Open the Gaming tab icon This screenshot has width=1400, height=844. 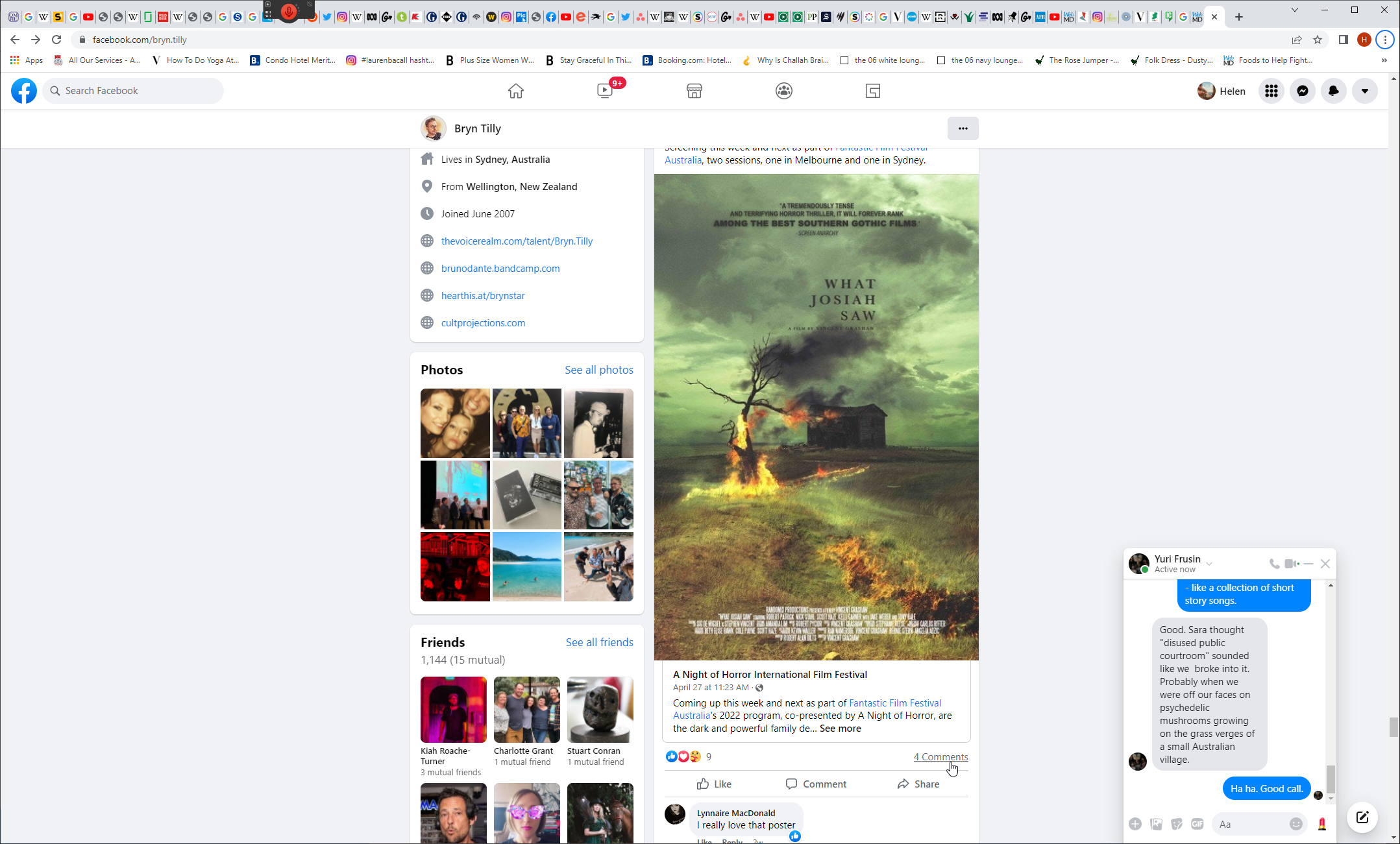coord(873,91)
